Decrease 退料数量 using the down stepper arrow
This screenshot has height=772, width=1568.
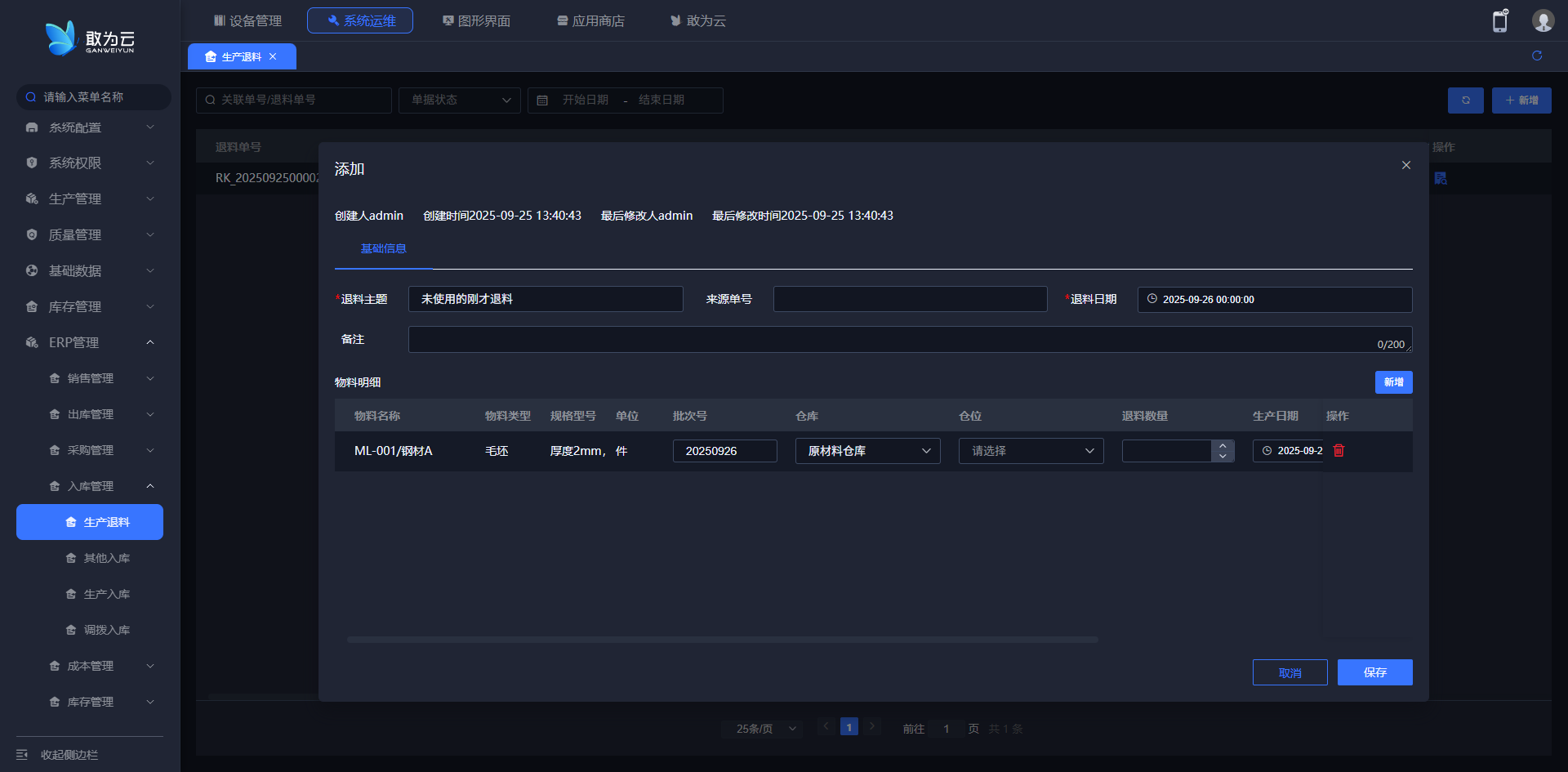click(x=1223, y=457)
